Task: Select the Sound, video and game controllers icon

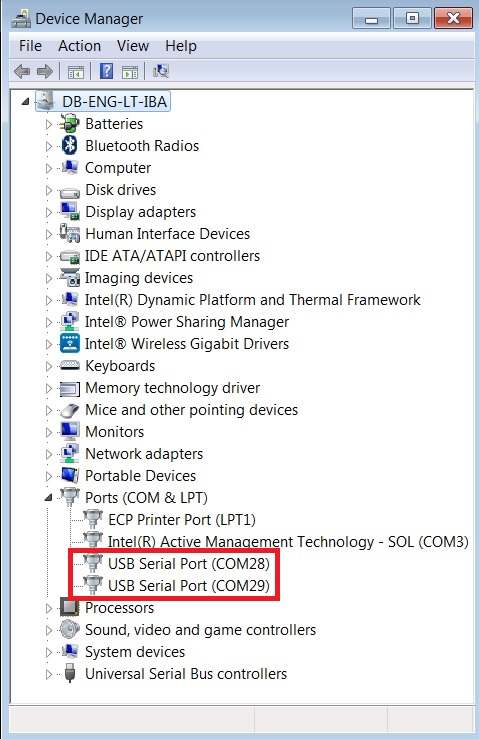Action: click(x=69, y=629)
